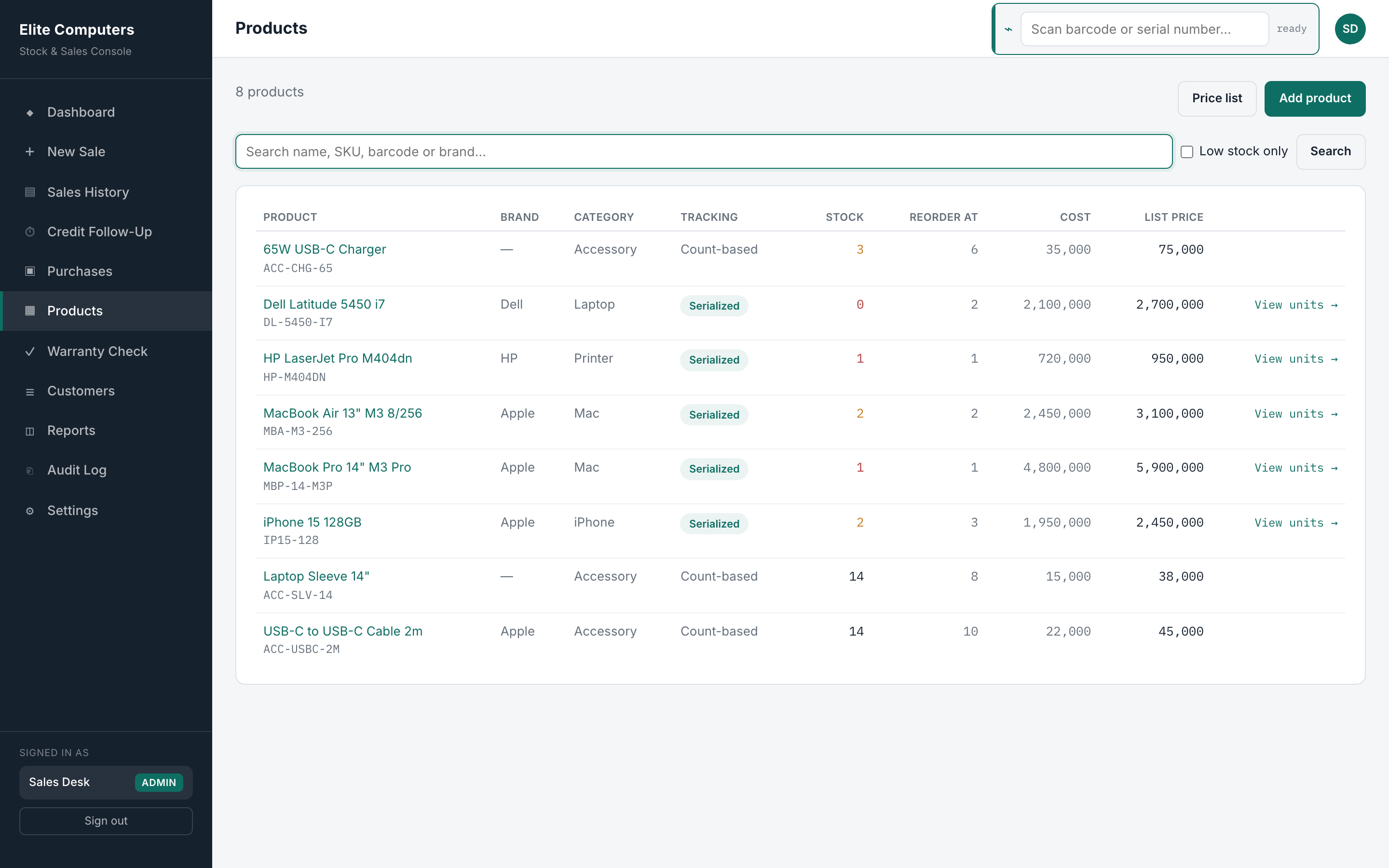Click the Products grid icon in sidebar
The image size is (1389, 868).
pos(30,311)
